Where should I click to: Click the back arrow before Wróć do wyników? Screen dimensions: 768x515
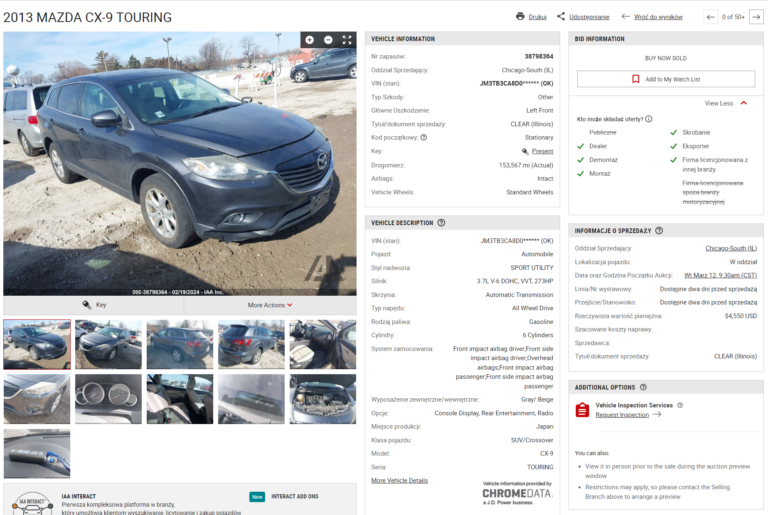point(625,16)
